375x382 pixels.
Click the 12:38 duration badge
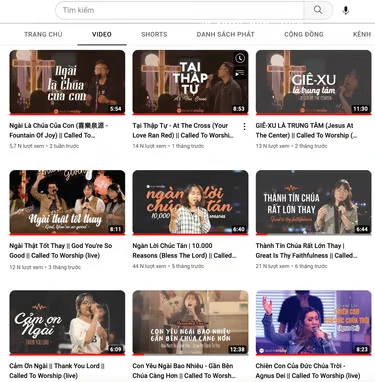pyautogui.click(x=237, y=349)
